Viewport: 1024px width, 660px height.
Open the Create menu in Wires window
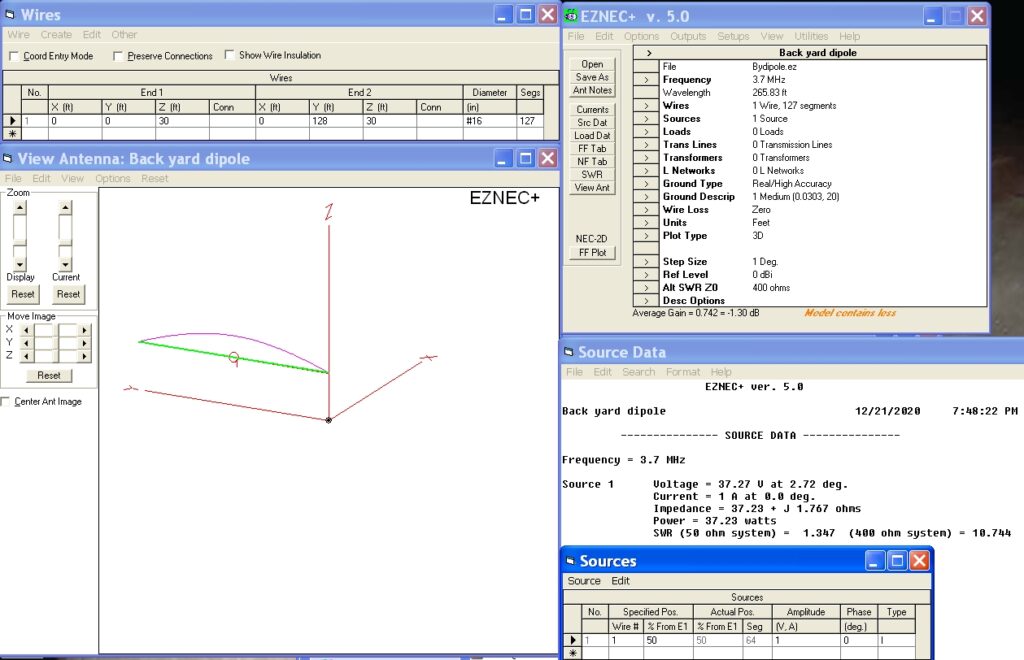(56, 35)
